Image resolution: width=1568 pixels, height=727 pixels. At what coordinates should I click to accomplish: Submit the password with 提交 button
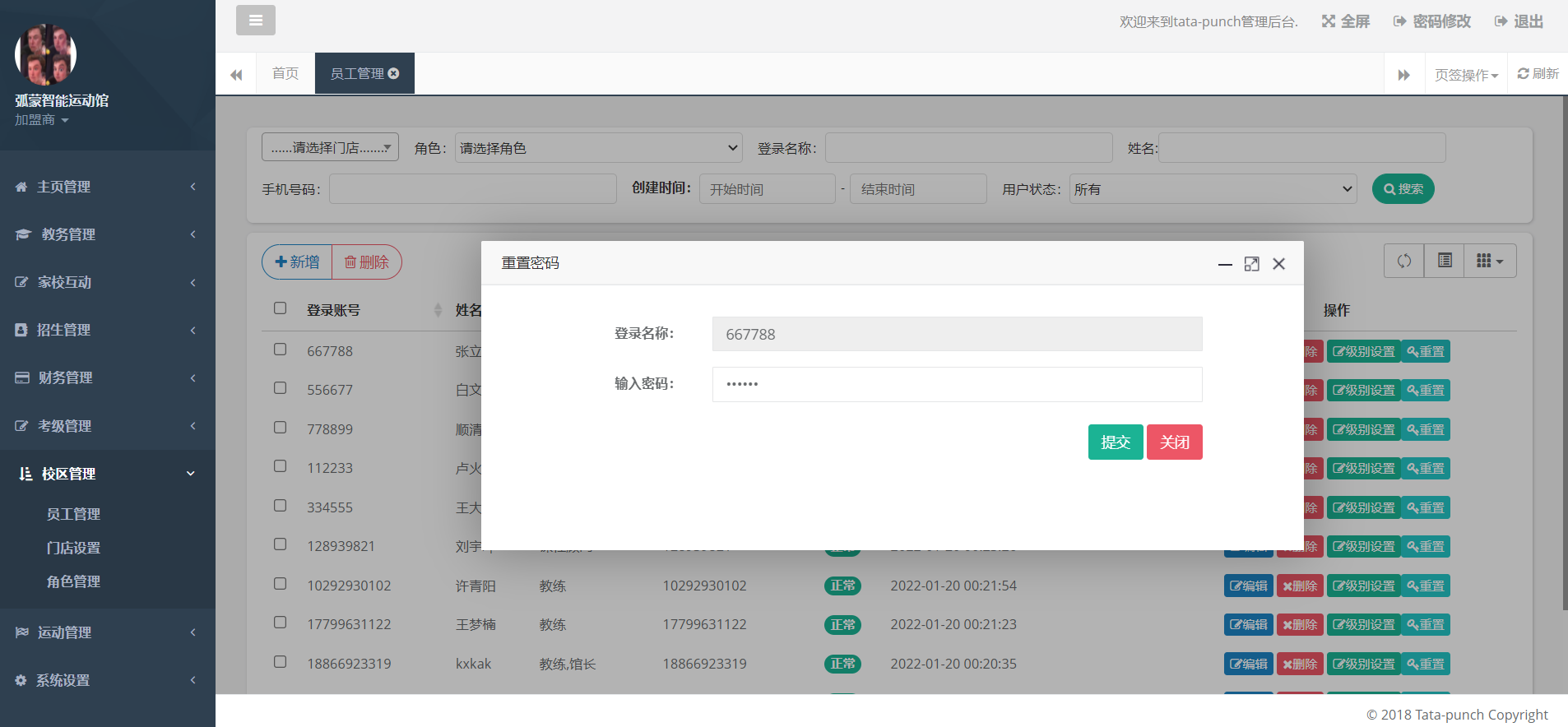1115,442
